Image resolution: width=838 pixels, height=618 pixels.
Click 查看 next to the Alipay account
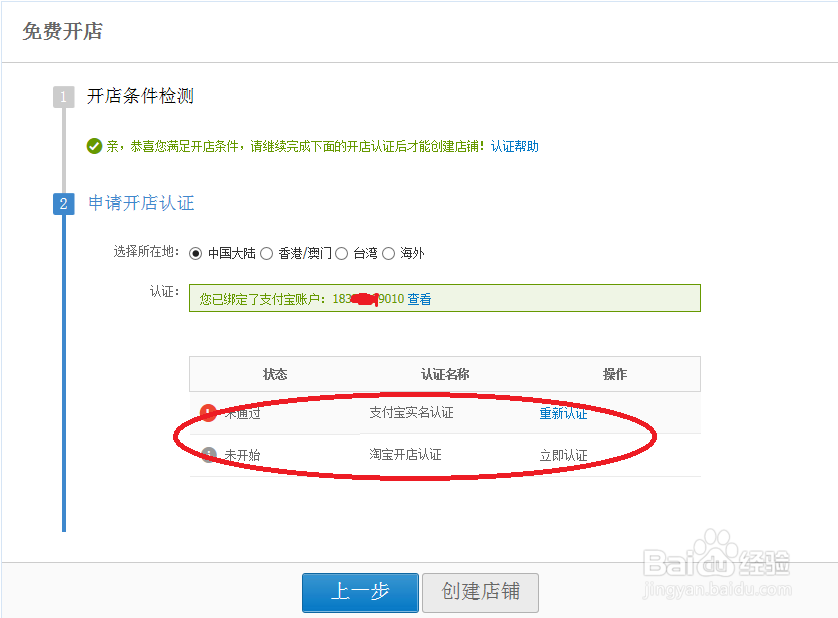419,298
